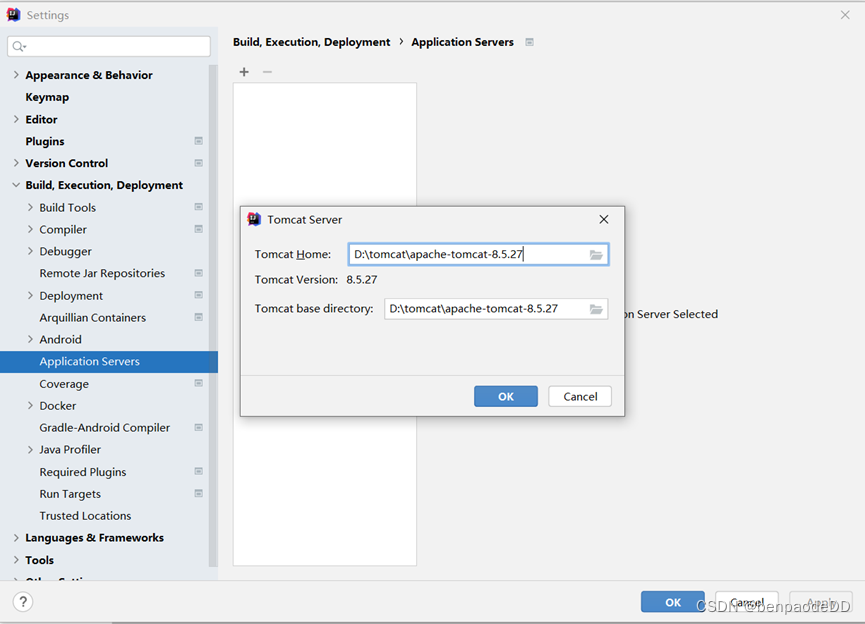865x624 pixels.
Task: Click project-level marker icon beside Coverage
Action: click(x=199, y=383)
